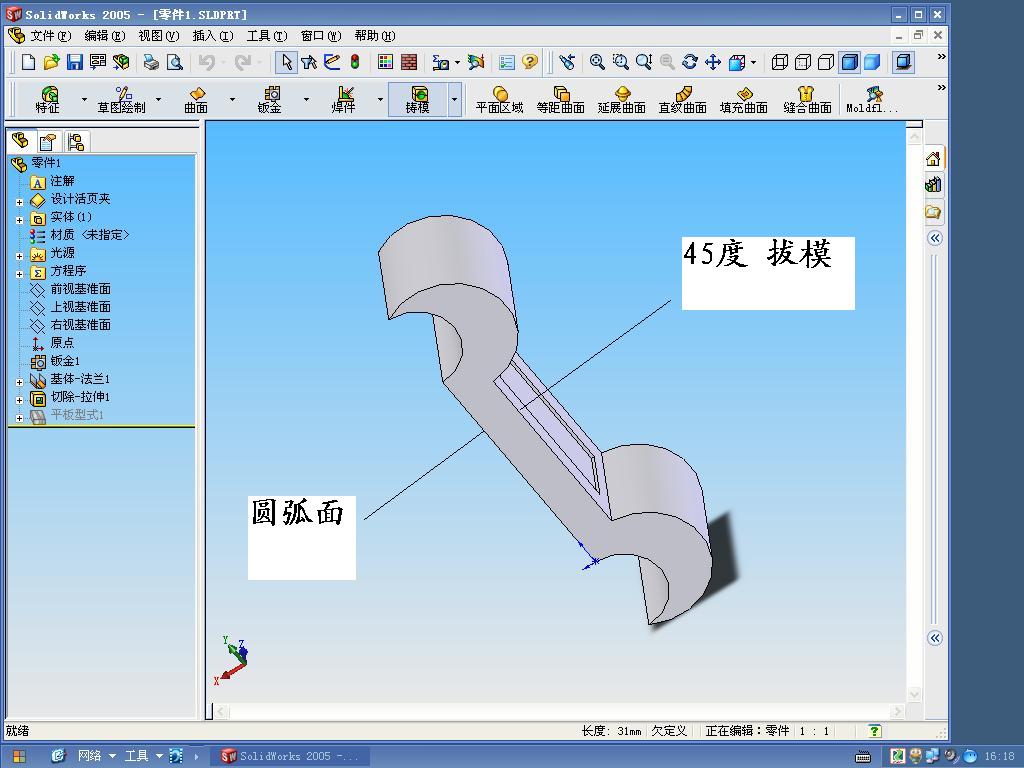1024x768 pixels.
Task: Click SolidWorks 2005 taskbar button
Action: tap(290, 756)
